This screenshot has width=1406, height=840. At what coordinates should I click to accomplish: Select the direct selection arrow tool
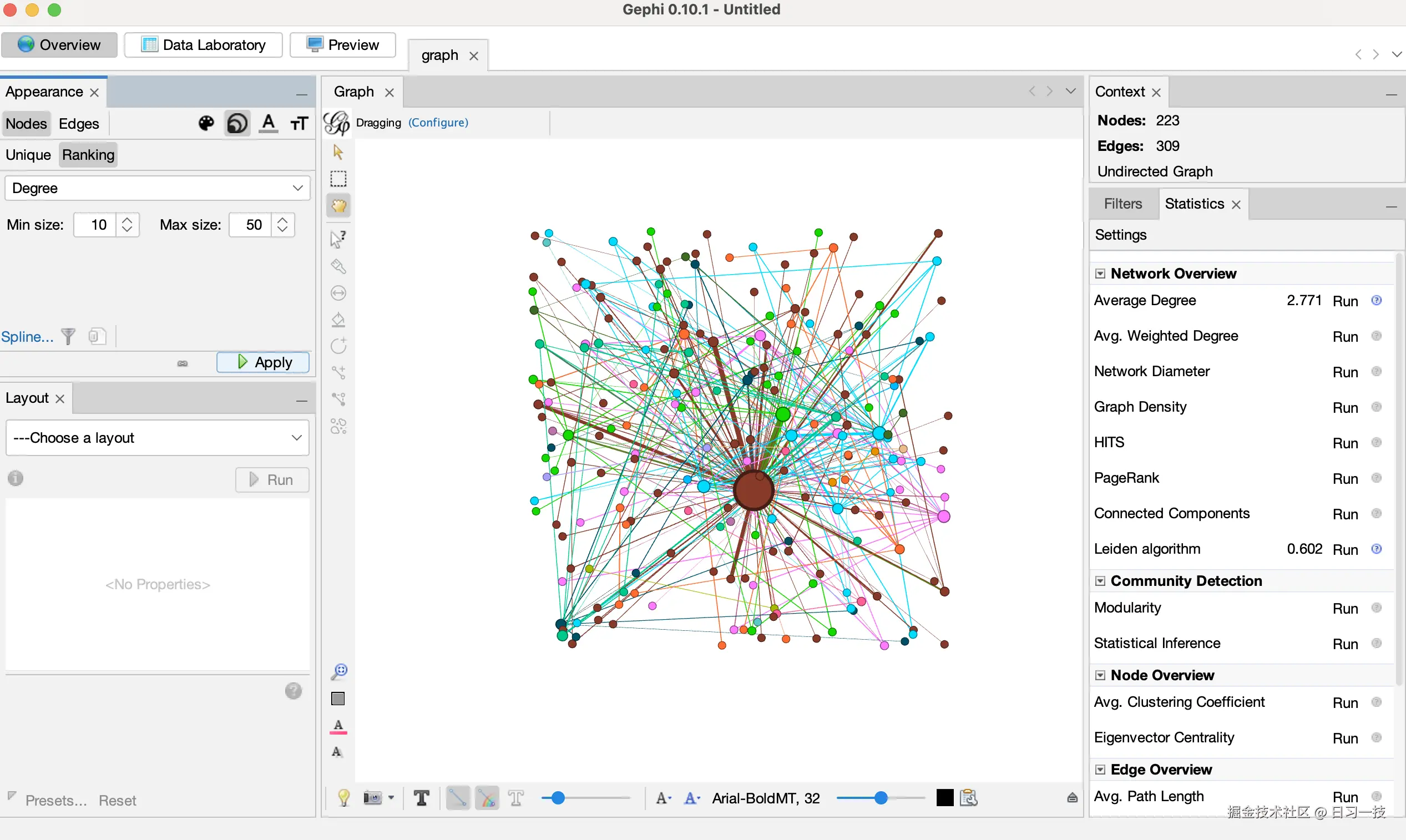(338, 152)
